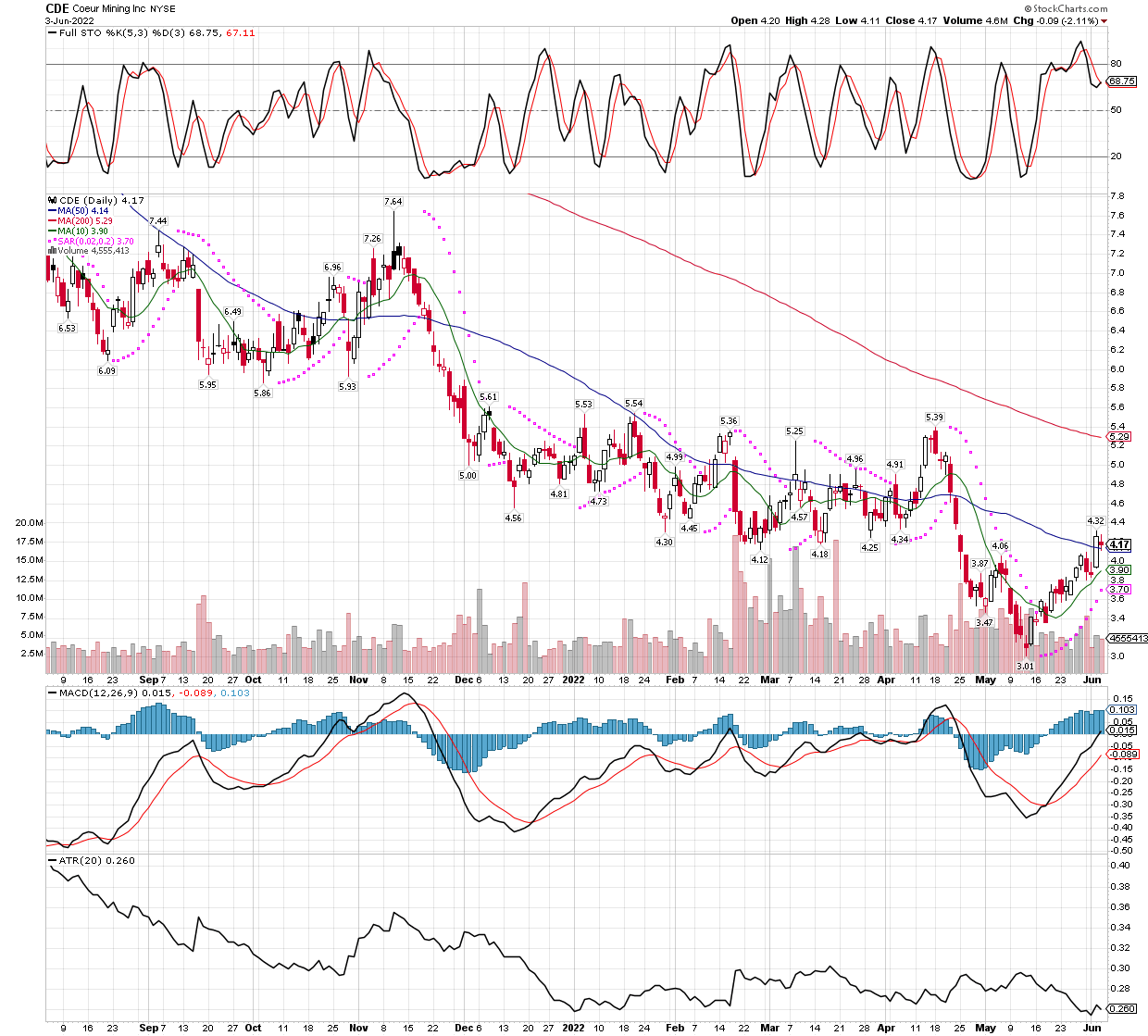
Task: Click the 5.93 price annotation
Action: coord(347,386)
